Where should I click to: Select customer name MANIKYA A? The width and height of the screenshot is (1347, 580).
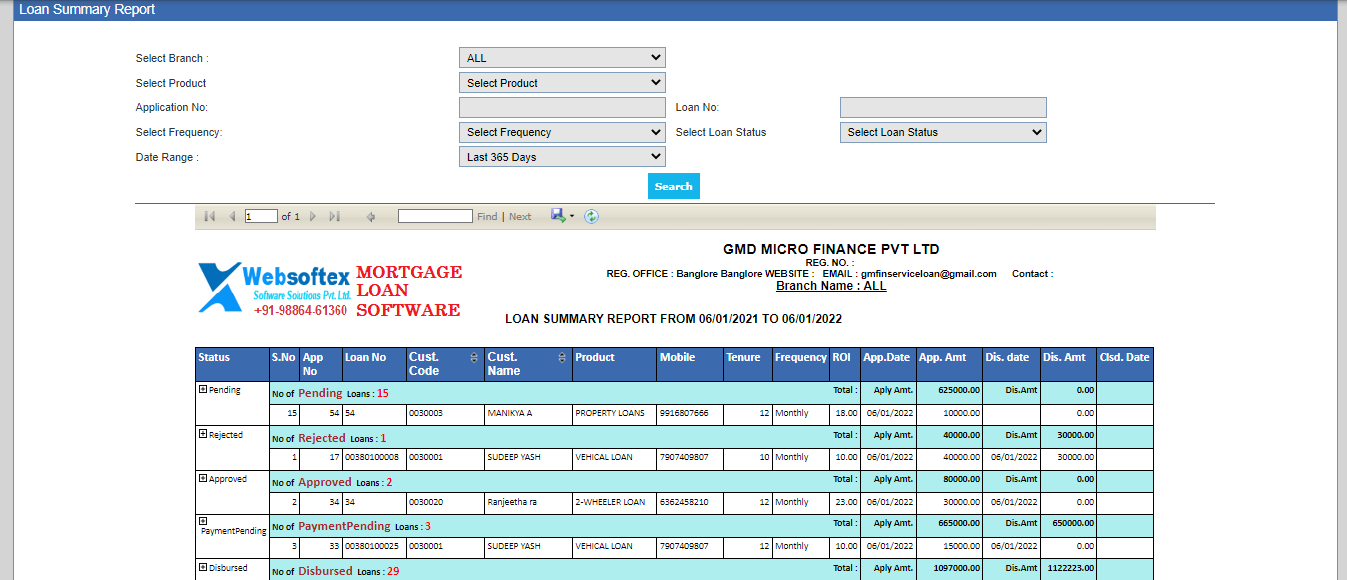click(509, 413)
